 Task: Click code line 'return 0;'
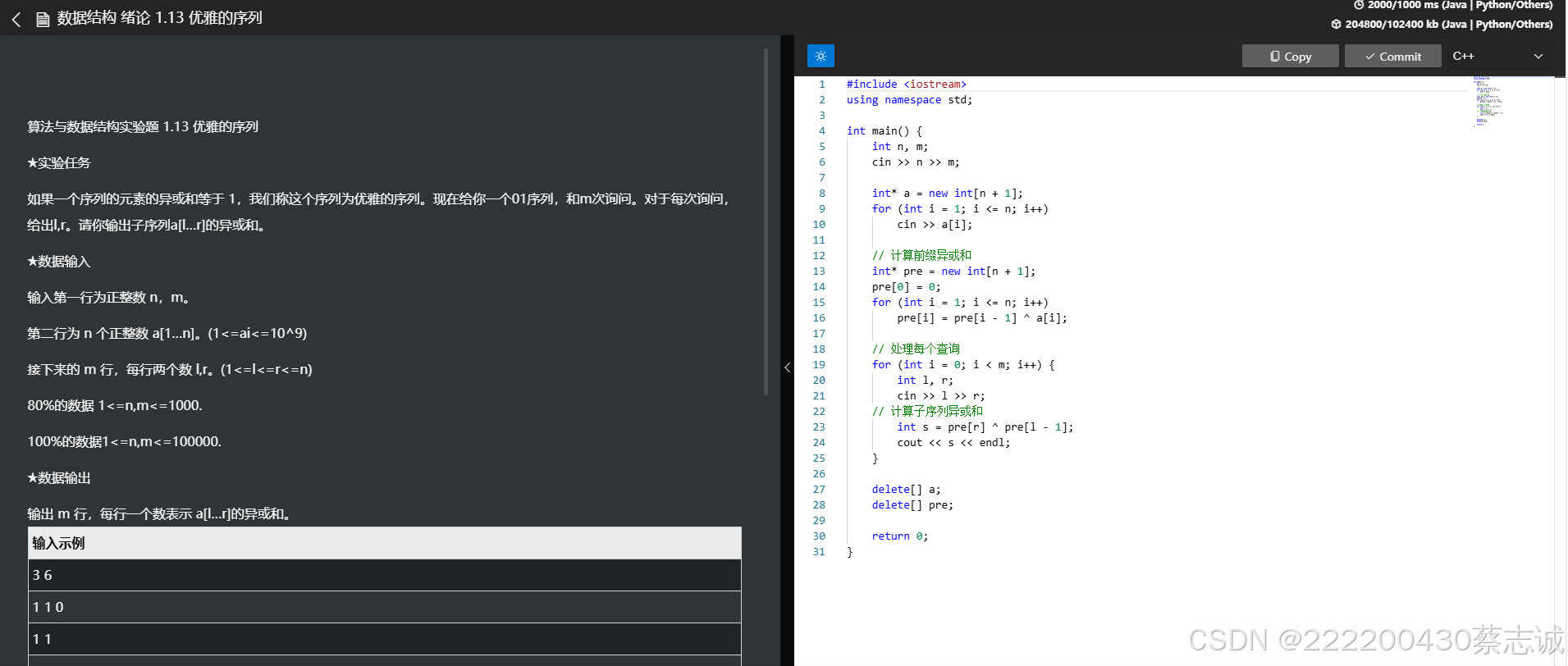[900, 536]
